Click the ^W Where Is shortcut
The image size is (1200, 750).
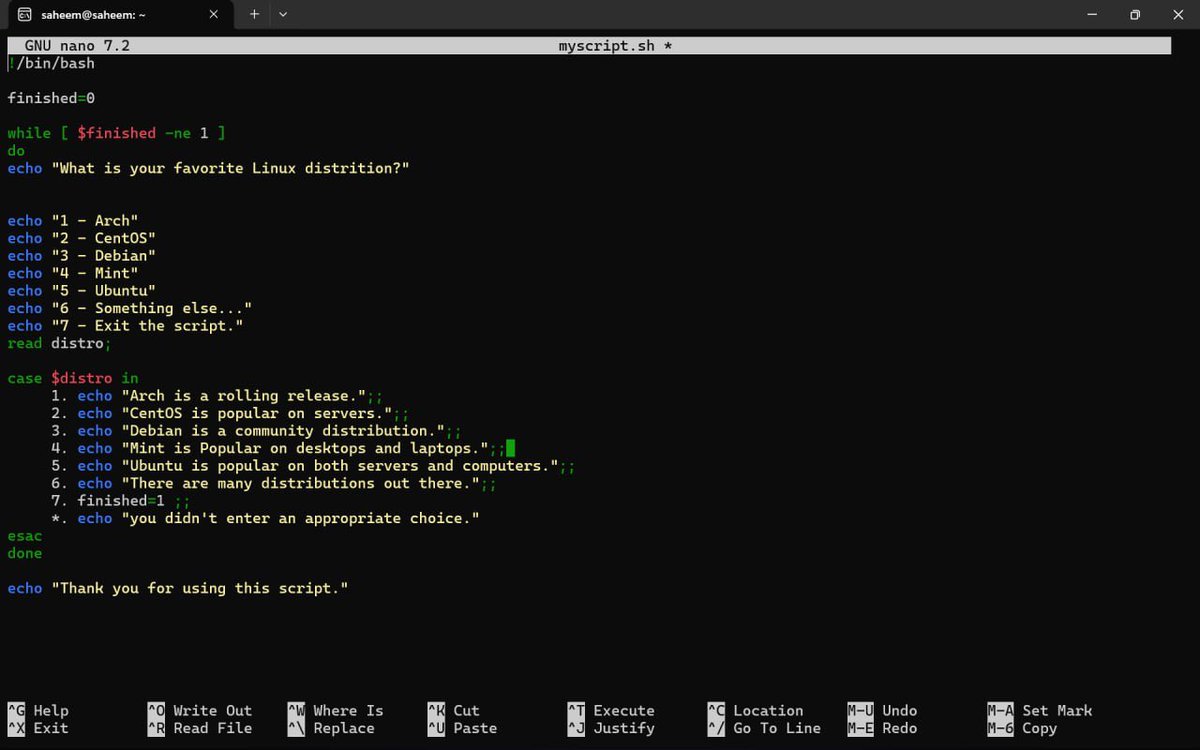click(x=335, y=711)
